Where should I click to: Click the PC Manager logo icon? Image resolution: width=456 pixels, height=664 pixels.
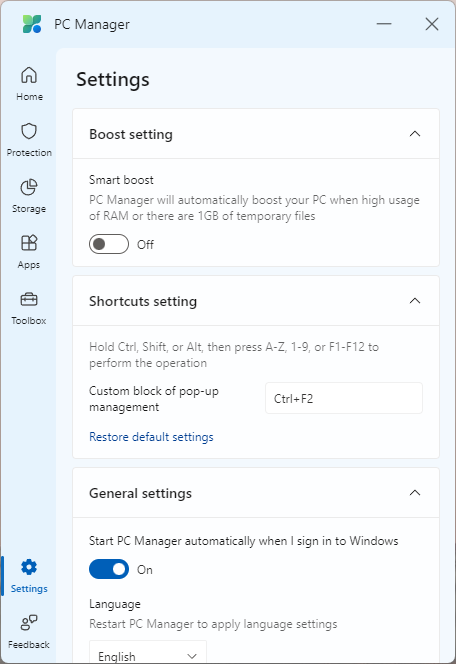click(x=32, y=24)
